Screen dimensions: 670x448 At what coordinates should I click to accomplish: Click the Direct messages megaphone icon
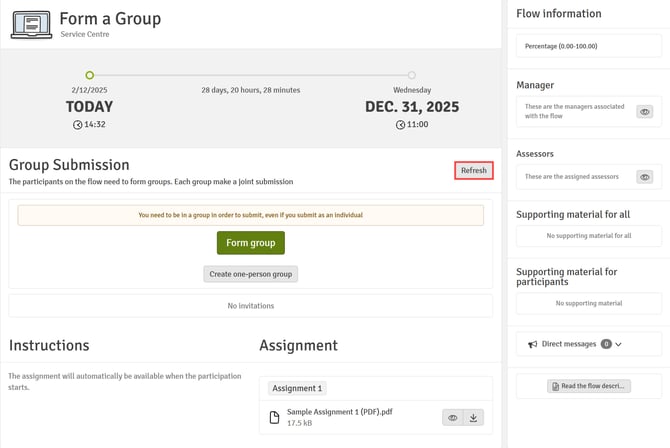point(531,344)
